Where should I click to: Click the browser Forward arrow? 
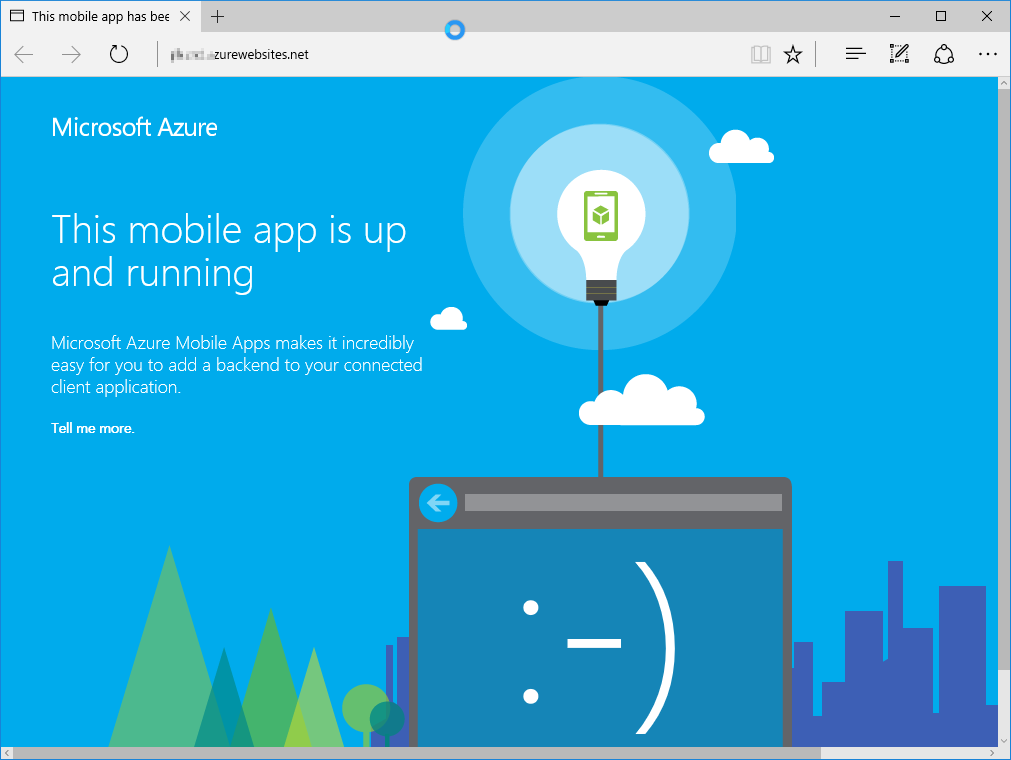click(x=71, y=54)
